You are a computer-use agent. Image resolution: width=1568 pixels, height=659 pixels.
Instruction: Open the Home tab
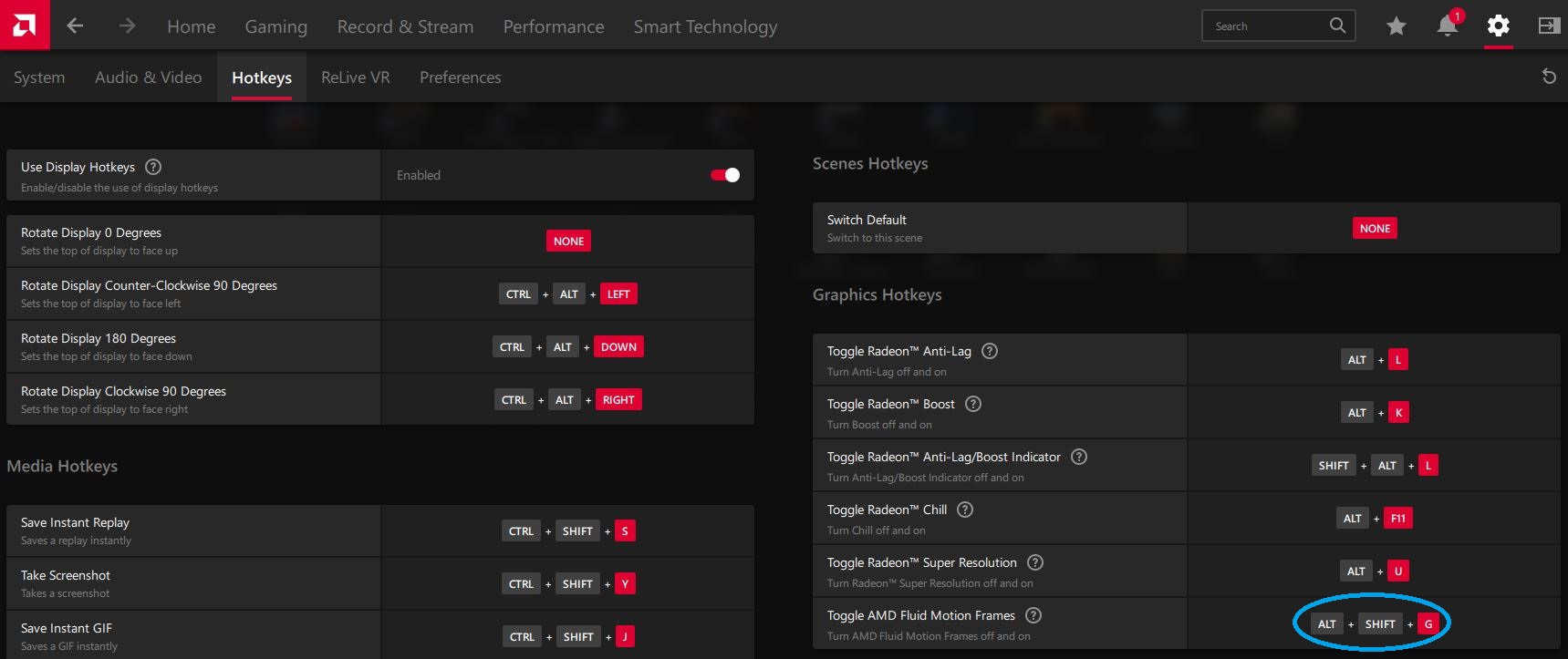tap(192, 26)
